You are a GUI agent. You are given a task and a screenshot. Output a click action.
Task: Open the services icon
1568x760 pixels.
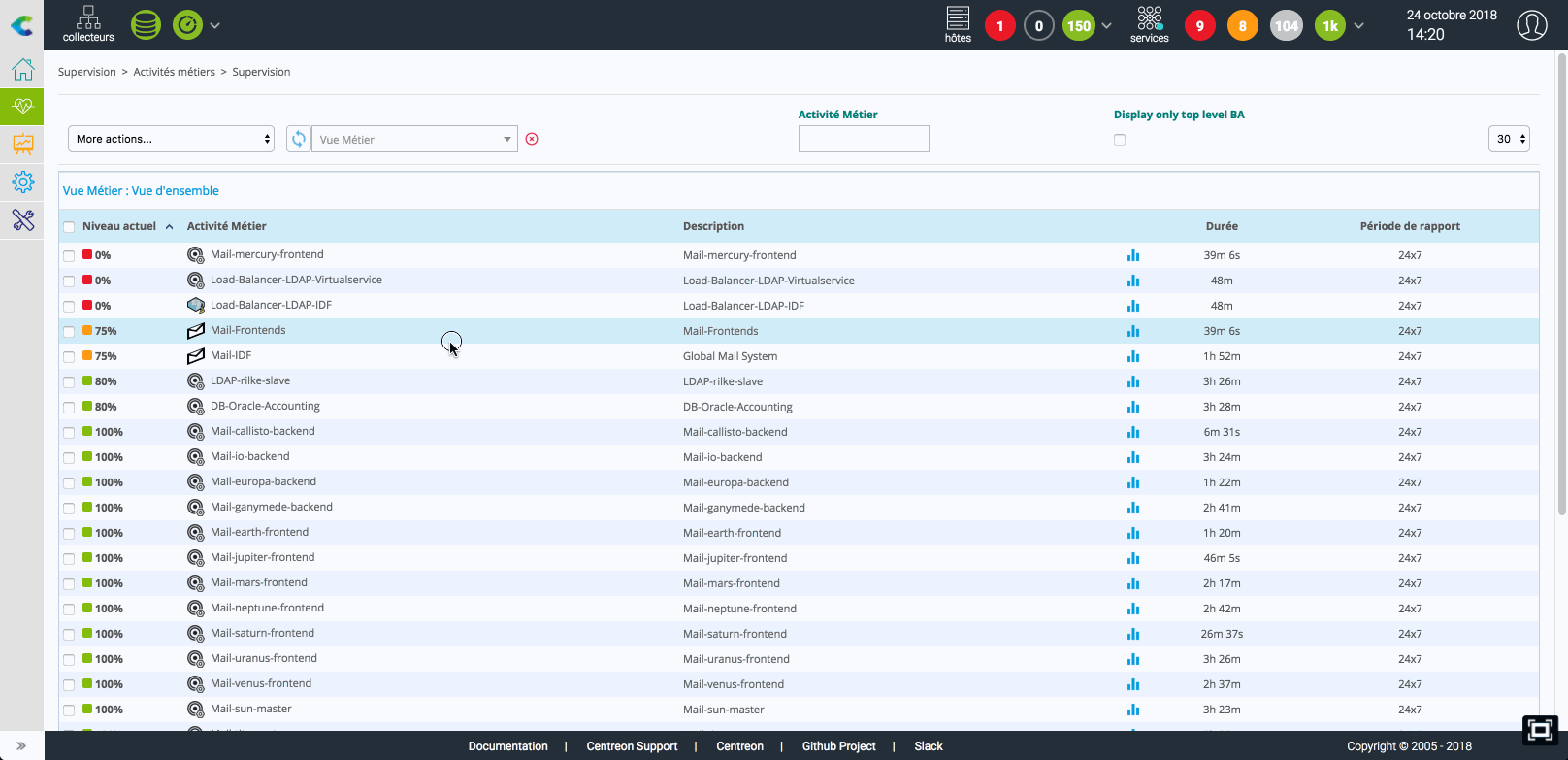tap(1150, 24)
